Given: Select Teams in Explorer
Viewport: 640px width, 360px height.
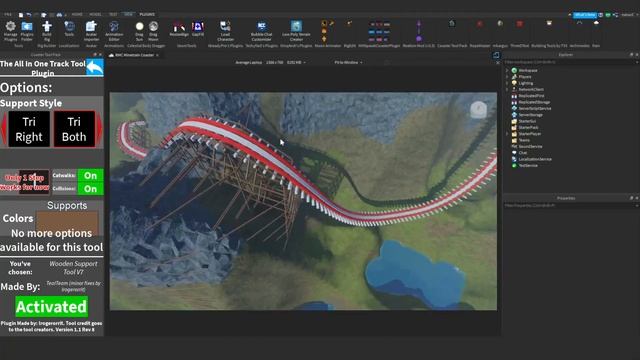Looking at the screenshot, I should [521, 140].
